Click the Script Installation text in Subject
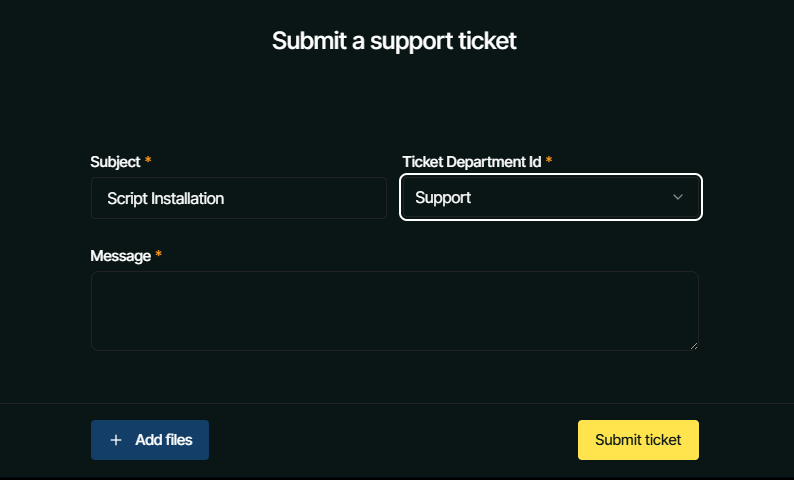The image size is (794, 480). 165,198
